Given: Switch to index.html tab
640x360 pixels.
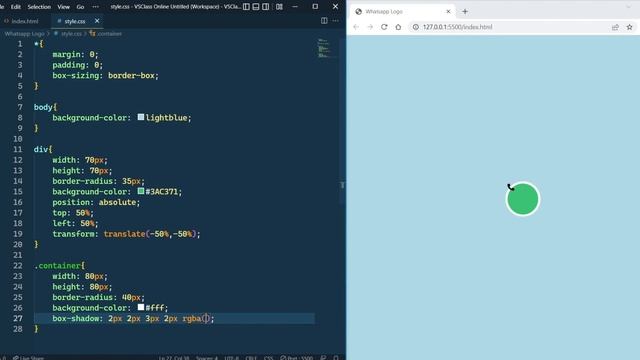Looking at the screenshot, I should 22,21.
